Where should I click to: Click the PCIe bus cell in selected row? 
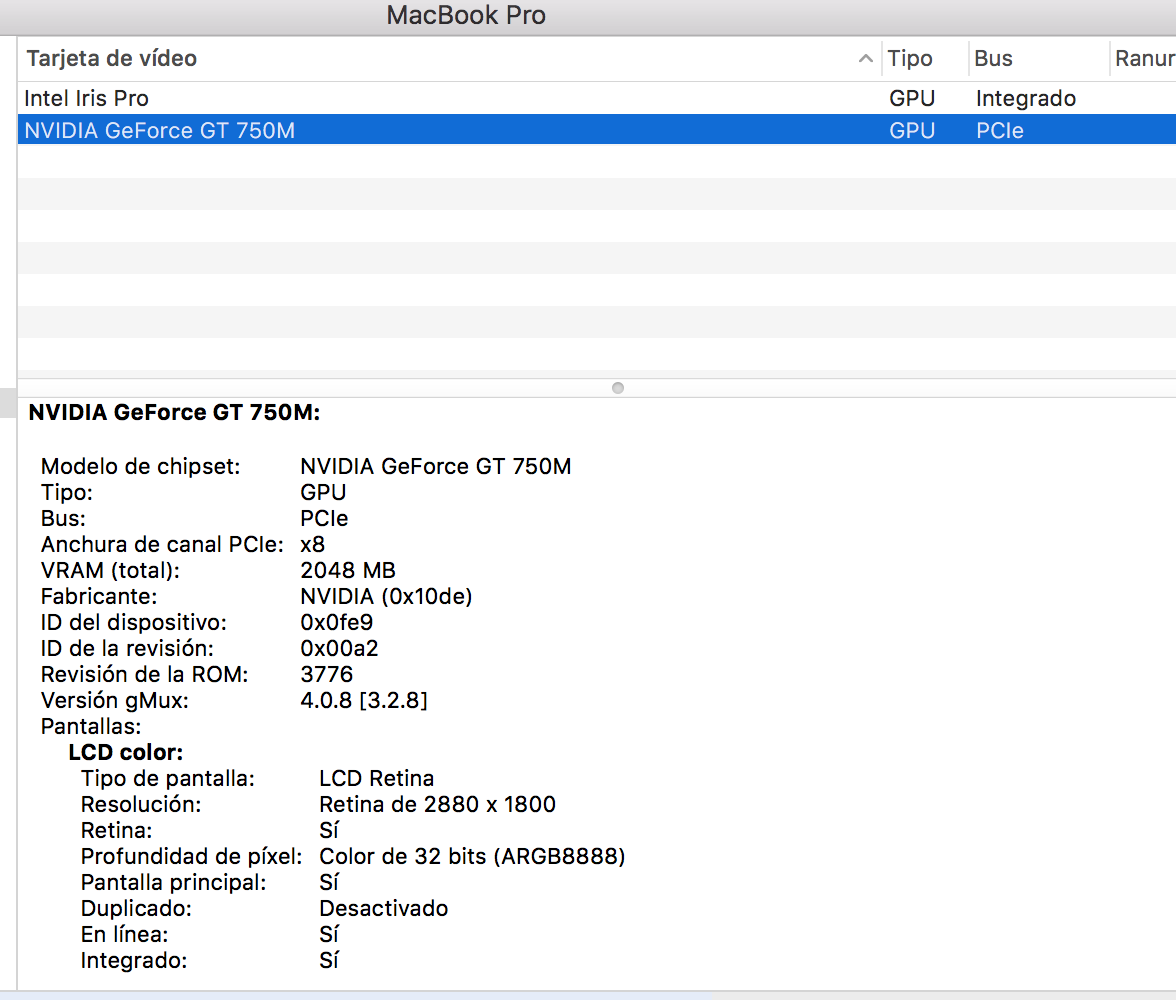coord(999,131)
